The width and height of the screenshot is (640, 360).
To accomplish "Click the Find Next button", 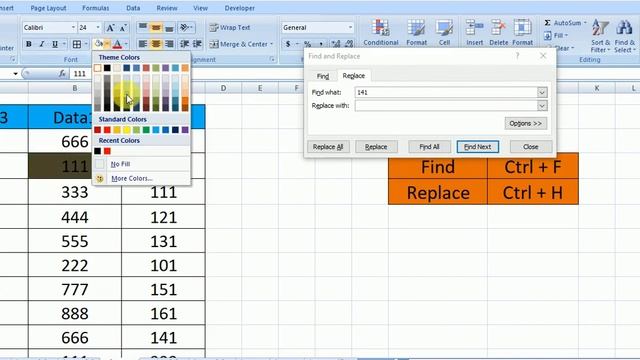I will [x=478, y=147].
